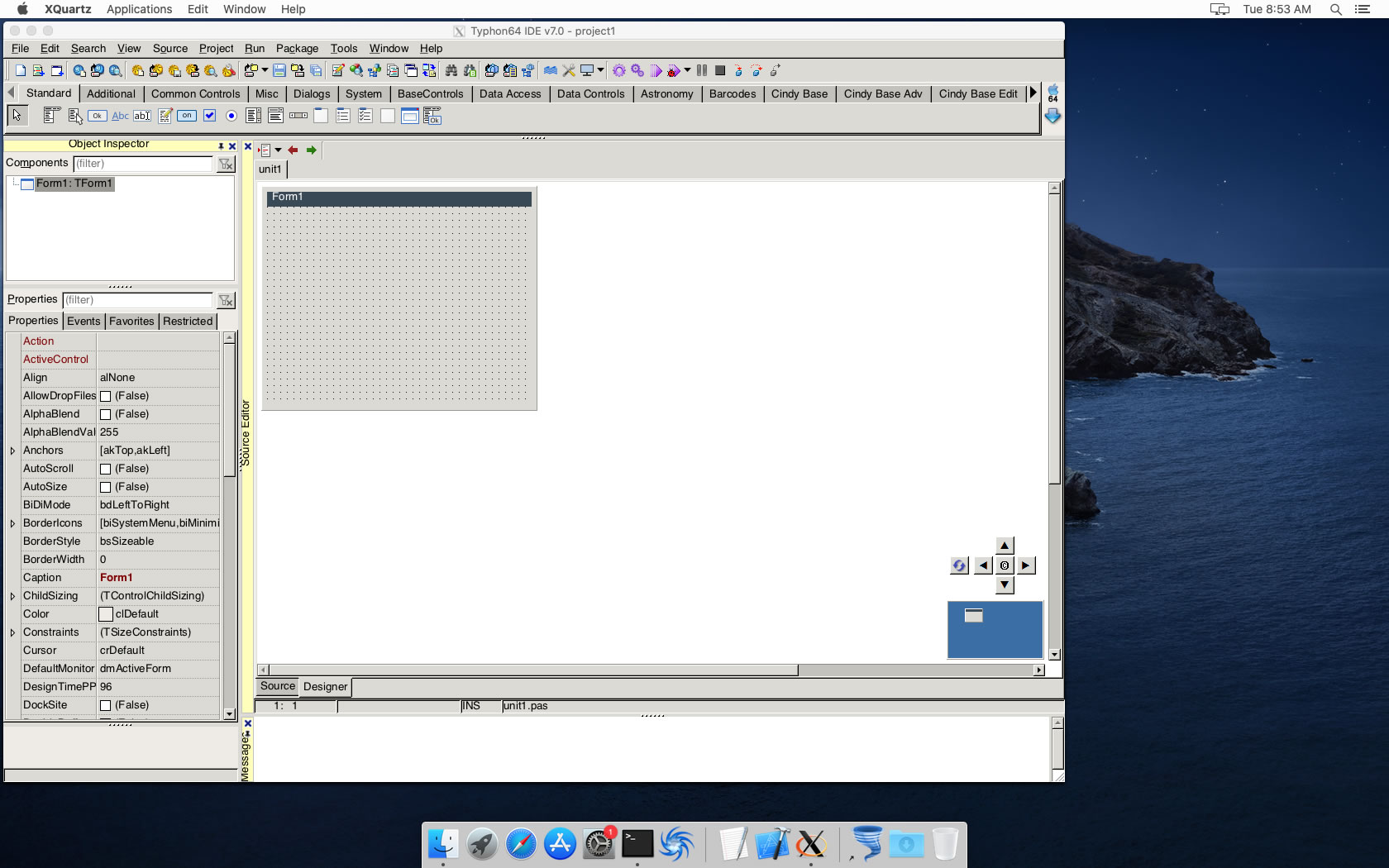Select the TPopupMenu palette component
Image resolution: width=1389 pixels, height=868 pixels.
click(75, 116)
